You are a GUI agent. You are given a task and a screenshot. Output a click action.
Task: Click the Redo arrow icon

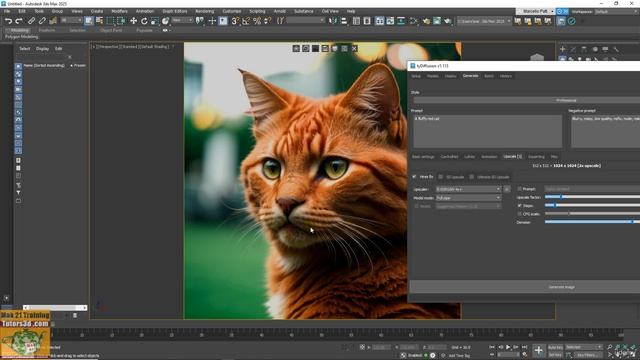[x=19, y=21]
